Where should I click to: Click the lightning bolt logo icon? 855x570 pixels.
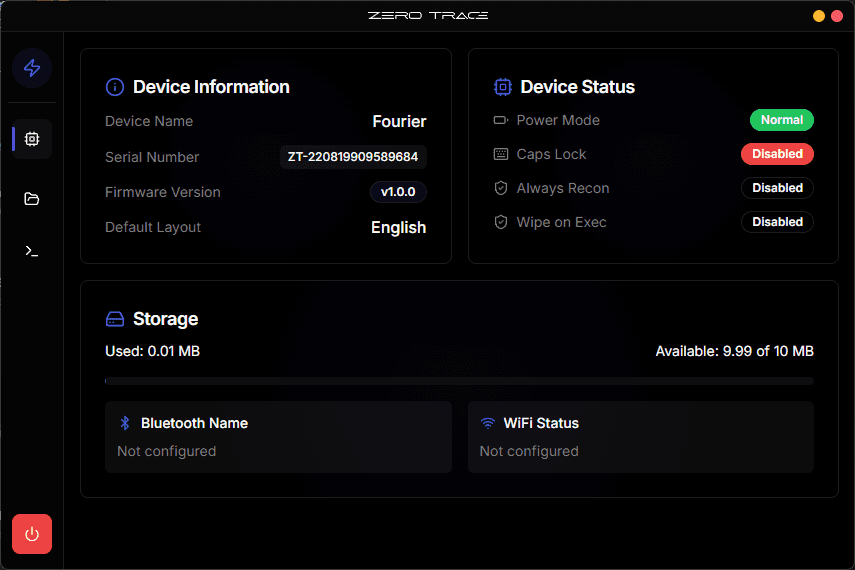(32, 68)
